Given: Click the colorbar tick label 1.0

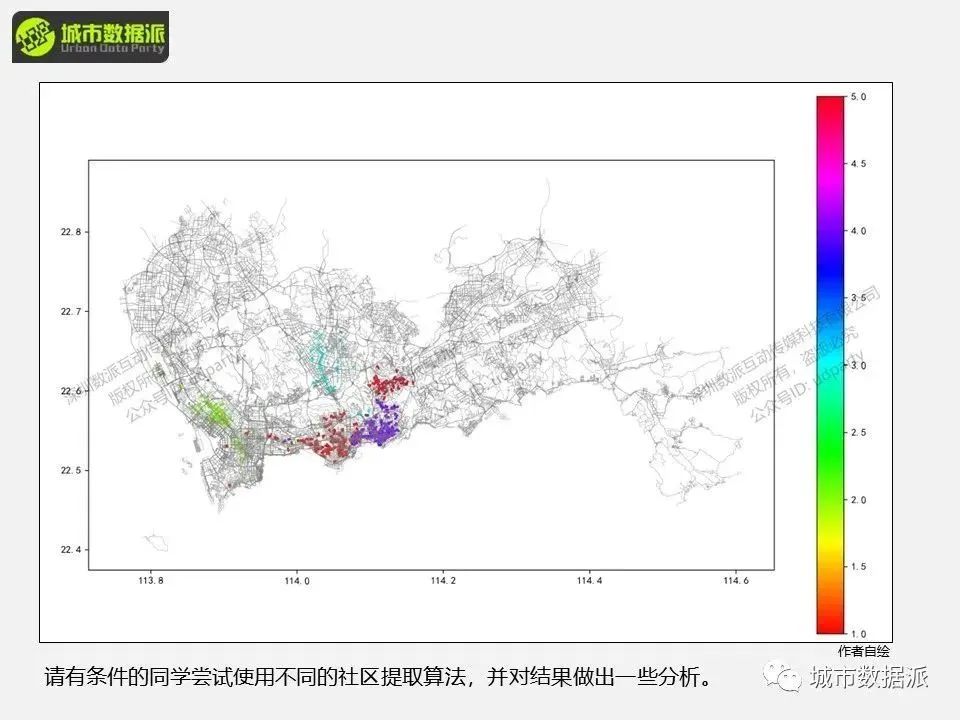Looking at the screenshot, I should click(858, 634).
